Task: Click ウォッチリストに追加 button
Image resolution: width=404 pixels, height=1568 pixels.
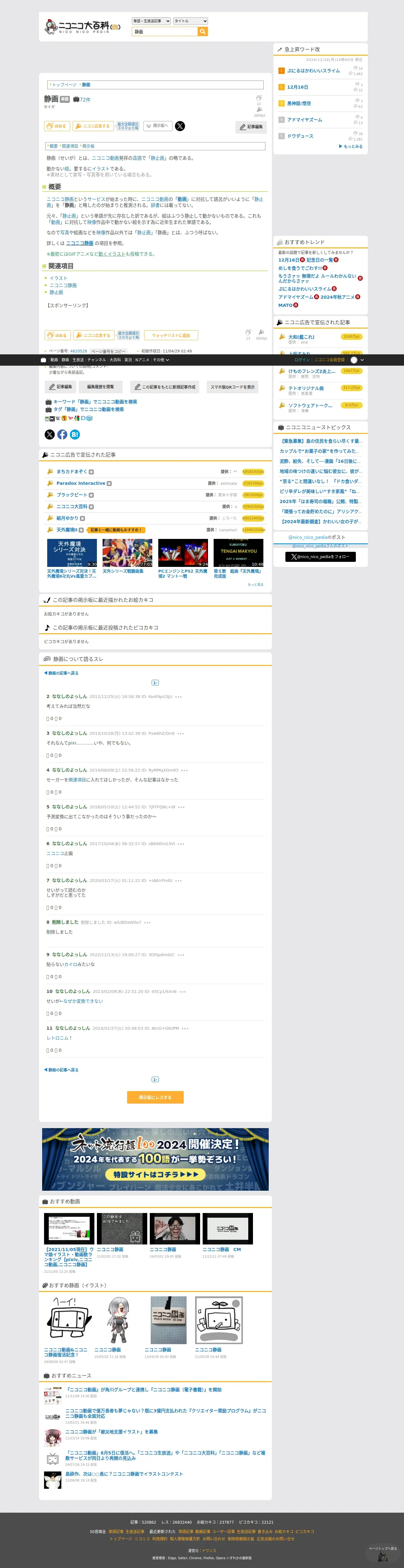Action: click(x=171, y=335)
